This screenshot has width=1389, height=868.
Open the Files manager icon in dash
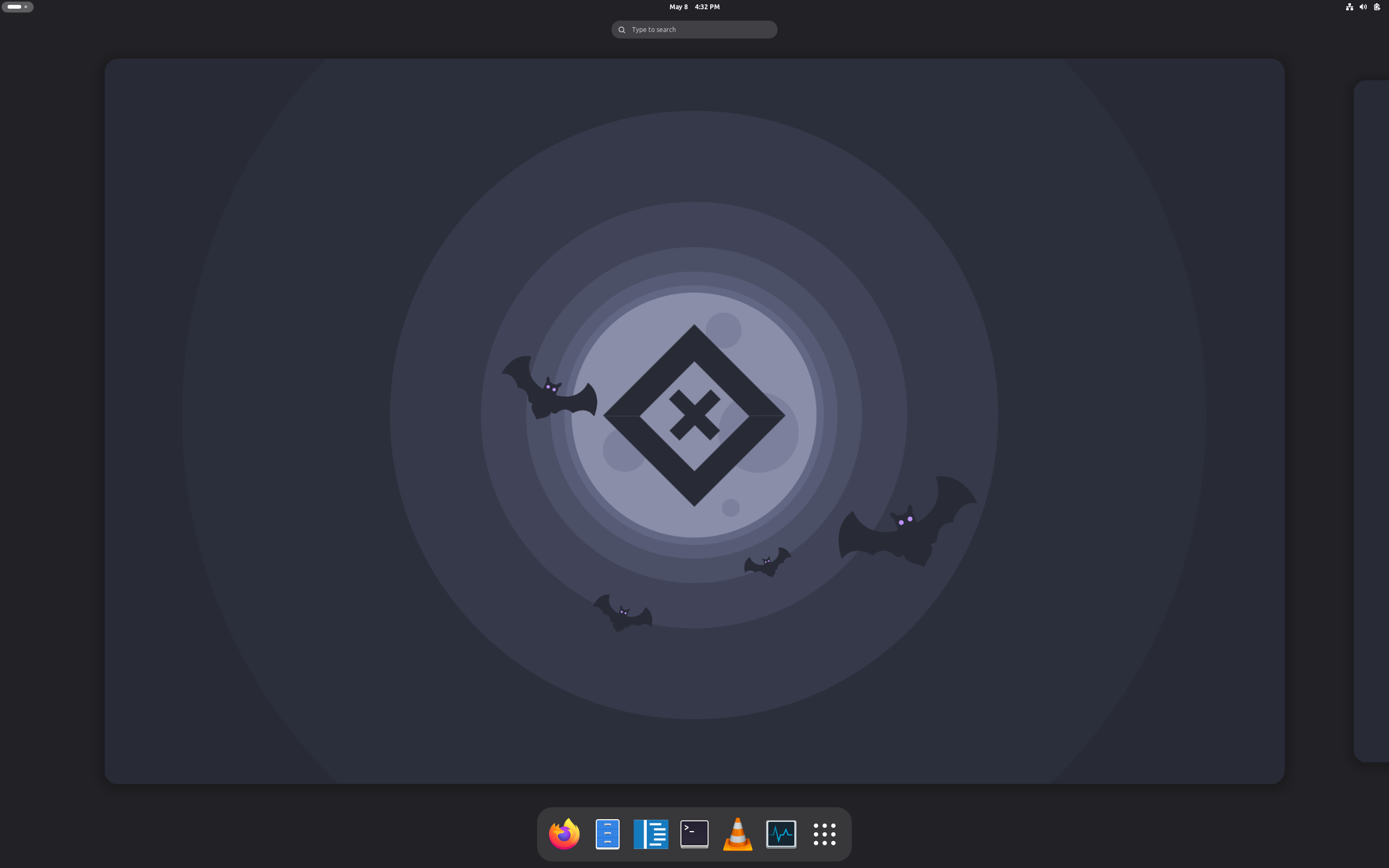point(607,834)
